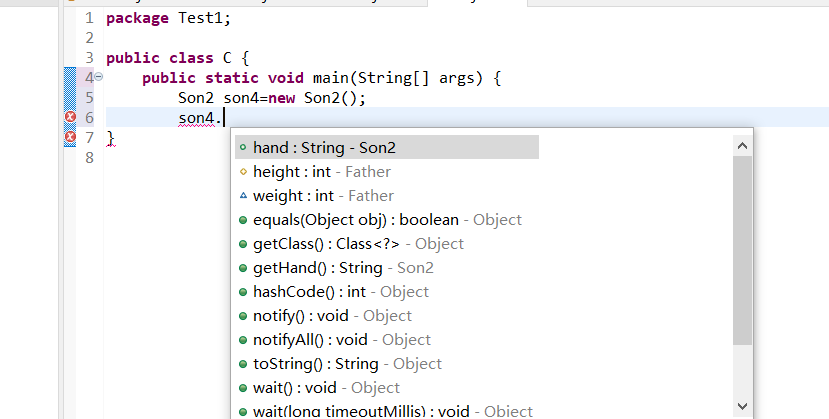
Task: Select wait(long timeoutMillis) proposal
Action: 393,411
